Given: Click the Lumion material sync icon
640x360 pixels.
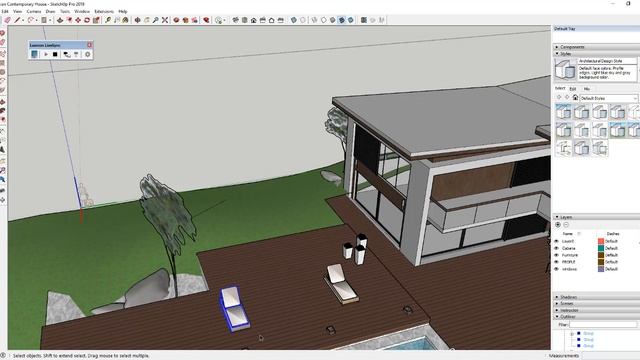Looking at the screenshot, I should (76, 54).
